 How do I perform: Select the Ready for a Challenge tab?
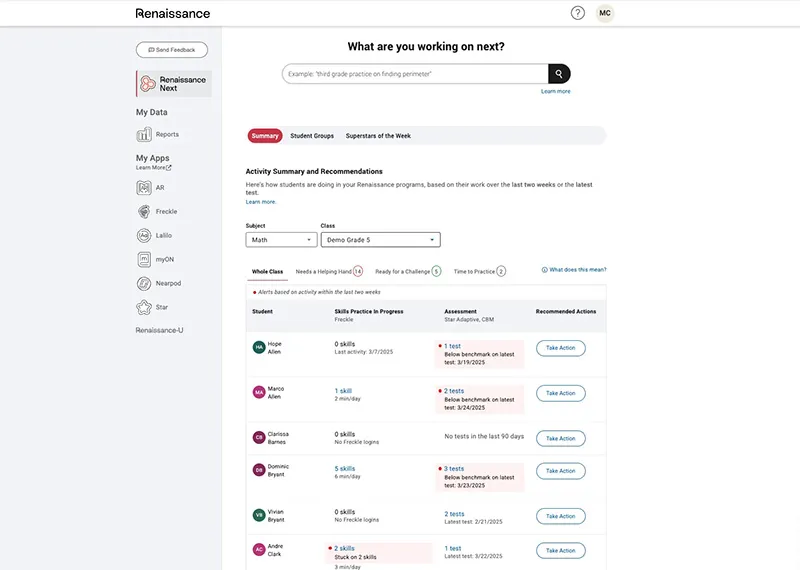pyautogui.click(x=407, y=271)
